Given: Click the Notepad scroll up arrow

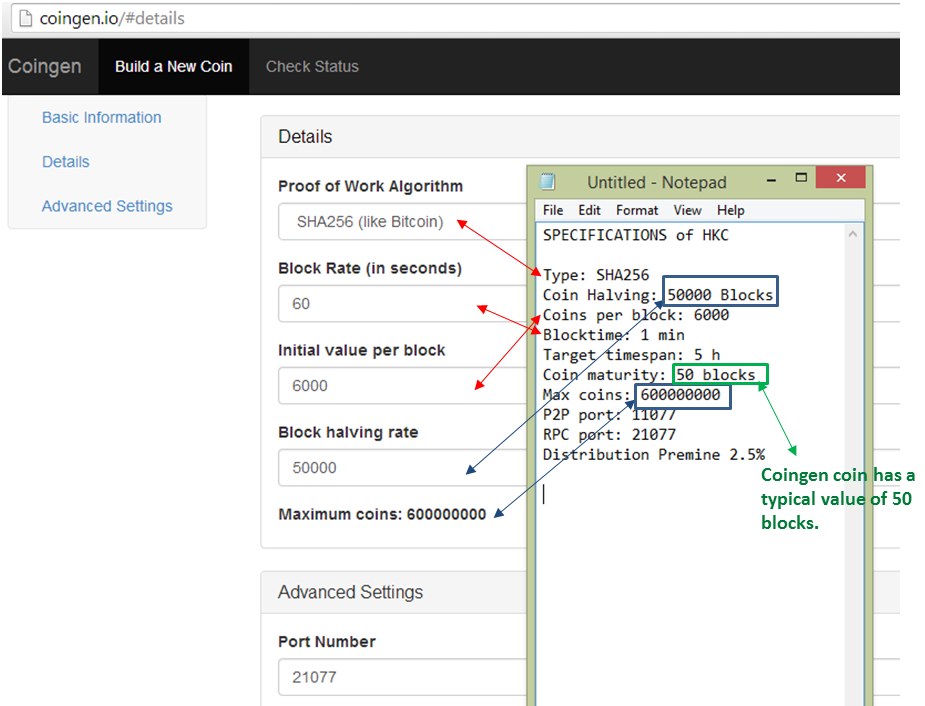Looking at the screenshot, I should point(852,234).
